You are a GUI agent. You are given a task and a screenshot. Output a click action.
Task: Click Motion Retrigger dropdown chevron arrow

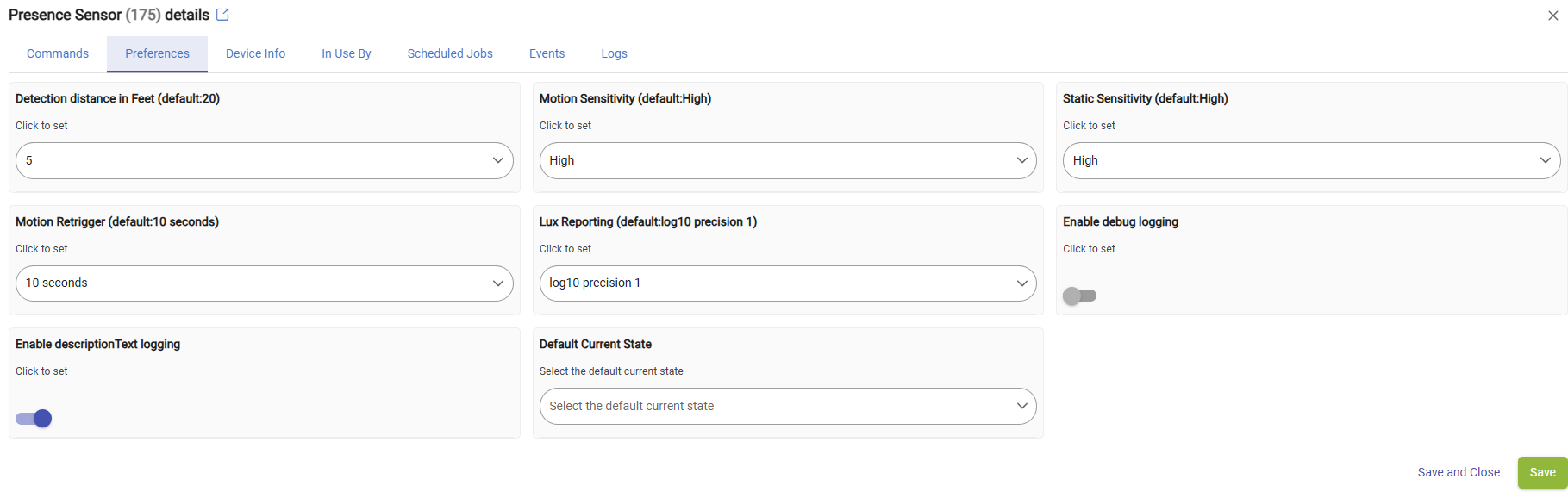(497, 283)
